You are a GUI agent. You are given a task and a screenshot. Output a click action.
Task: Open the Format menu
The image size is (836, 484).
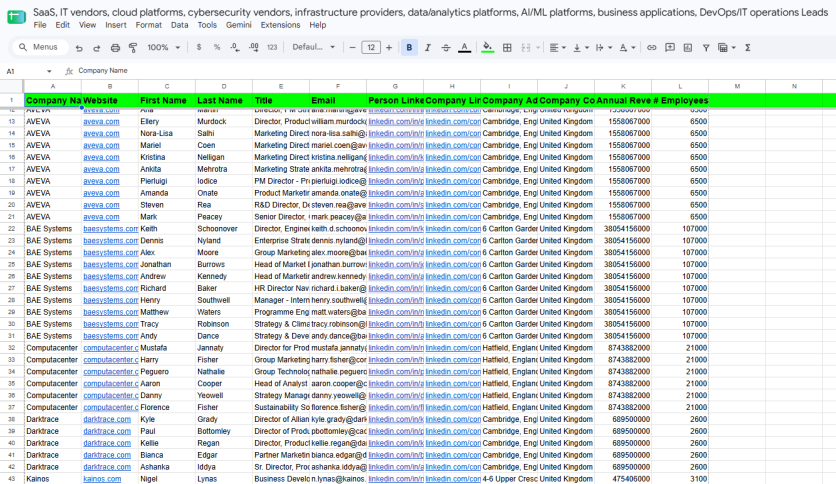pos(148,25)
